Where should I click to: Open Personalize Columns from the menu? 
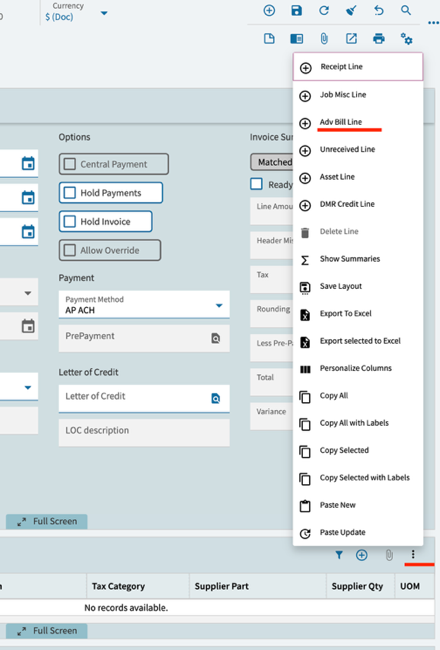(358, 369)
